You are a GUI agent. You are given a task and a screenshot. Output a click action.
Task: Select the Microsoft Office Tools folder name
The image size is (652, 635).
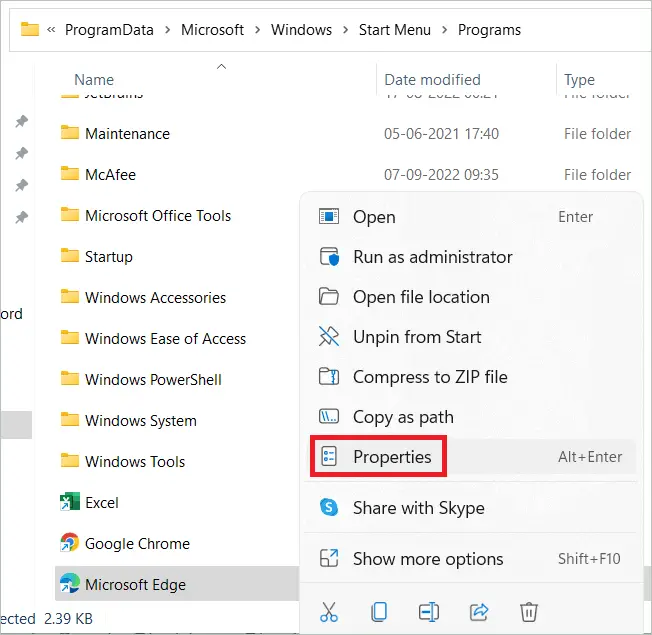point(158,215)
